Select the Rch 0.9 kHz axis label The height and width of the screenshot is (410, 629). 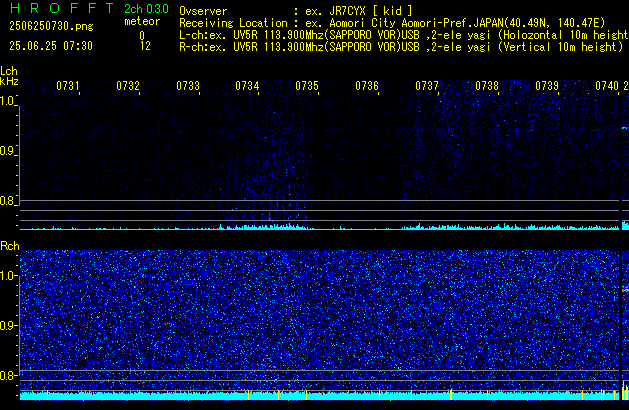point(8,326)
